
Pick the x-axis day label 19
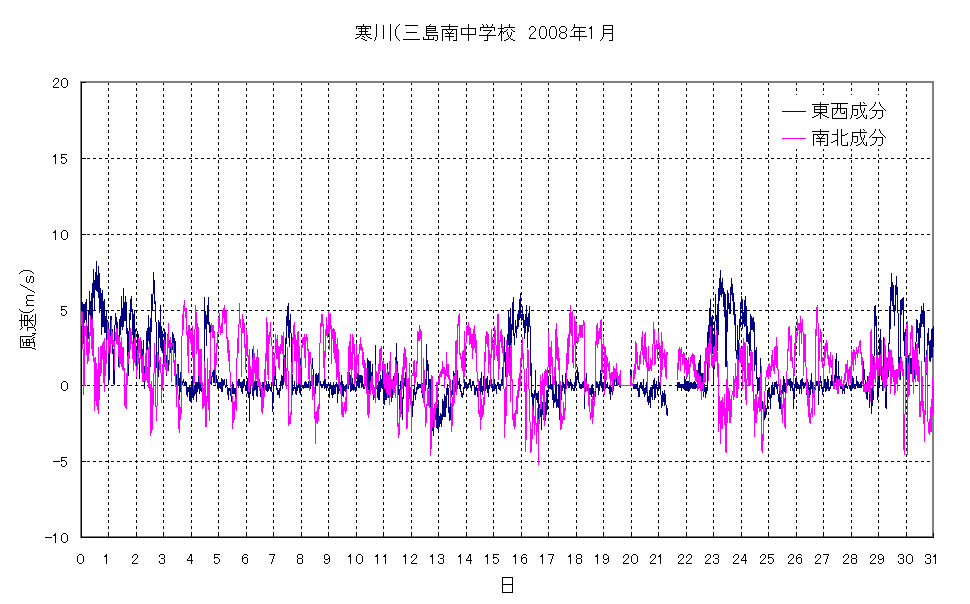[x=602, y=559]
